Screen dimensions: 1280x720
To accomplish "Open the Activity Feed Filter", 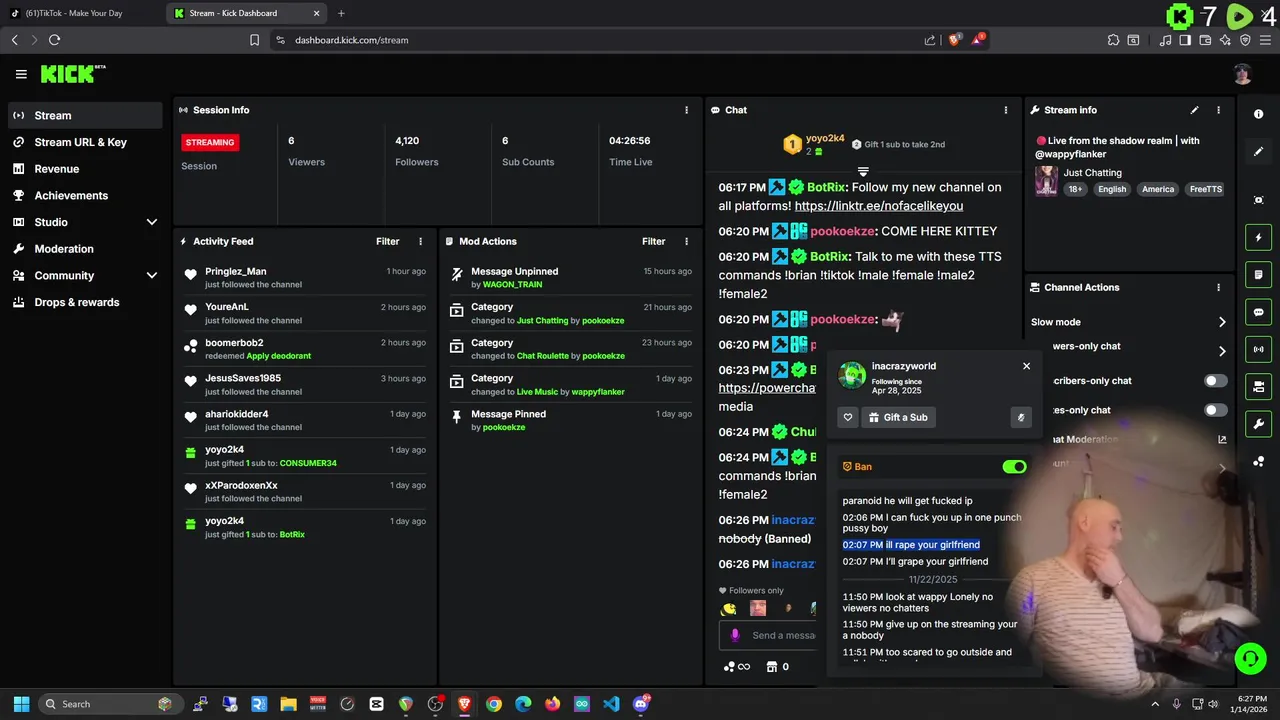I will [388, 241].
